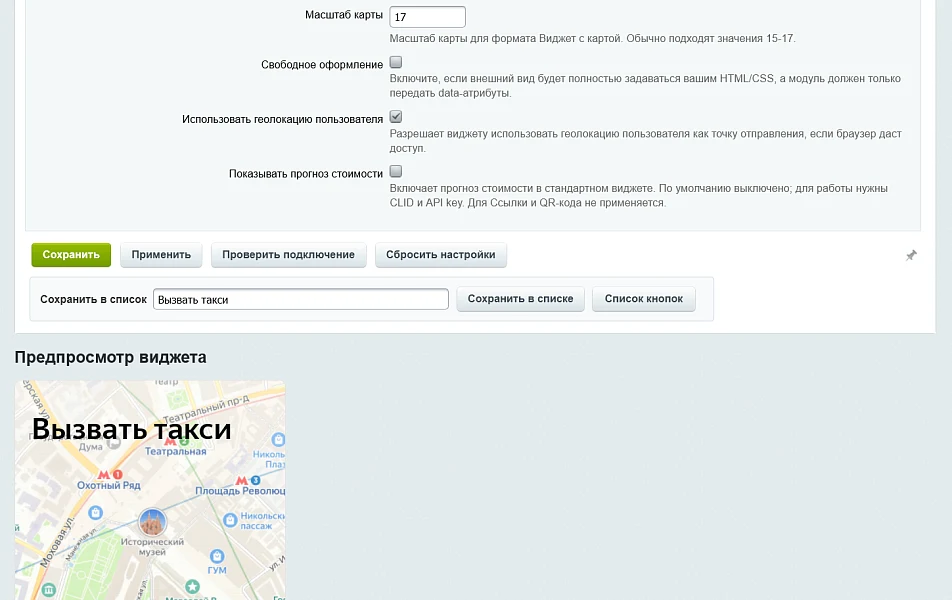Click the Использовать геолокацию пользователя label
Viewport: 952px width, 600px height.
pyautogui.click(x=282, y=119)
